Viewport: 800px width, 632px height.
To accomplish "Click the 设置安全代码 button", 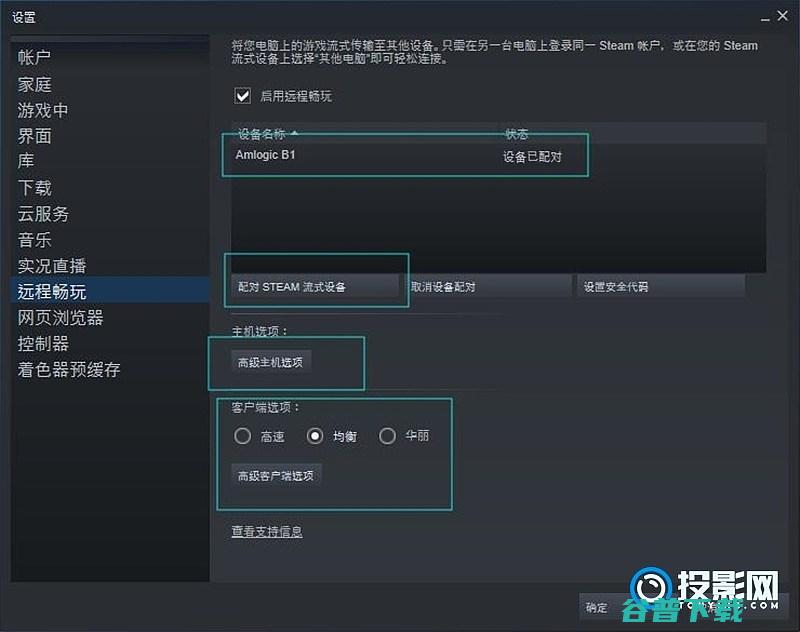I will (661, 287).
